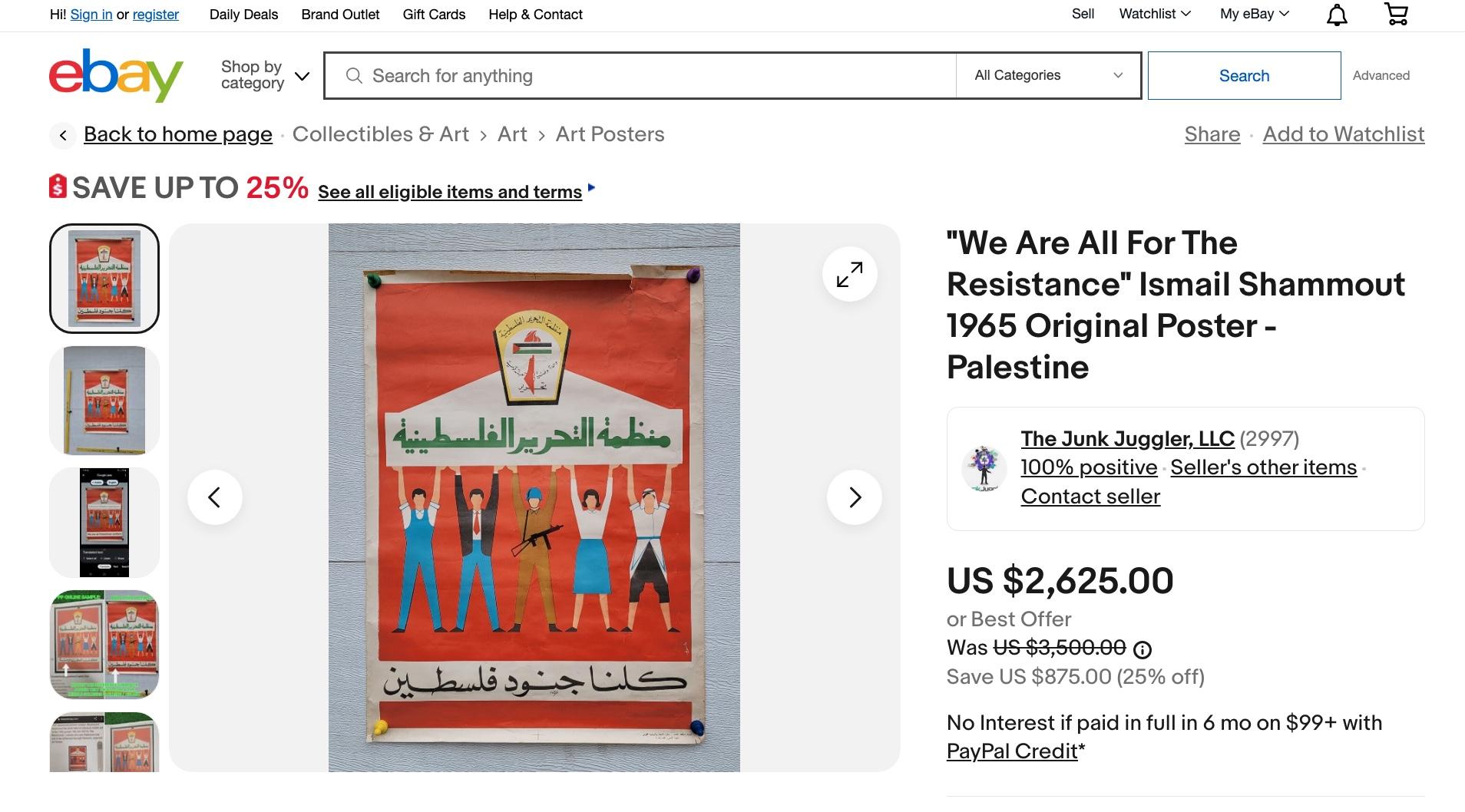Click the back arrow beside Back to home page

coord(63,136)
